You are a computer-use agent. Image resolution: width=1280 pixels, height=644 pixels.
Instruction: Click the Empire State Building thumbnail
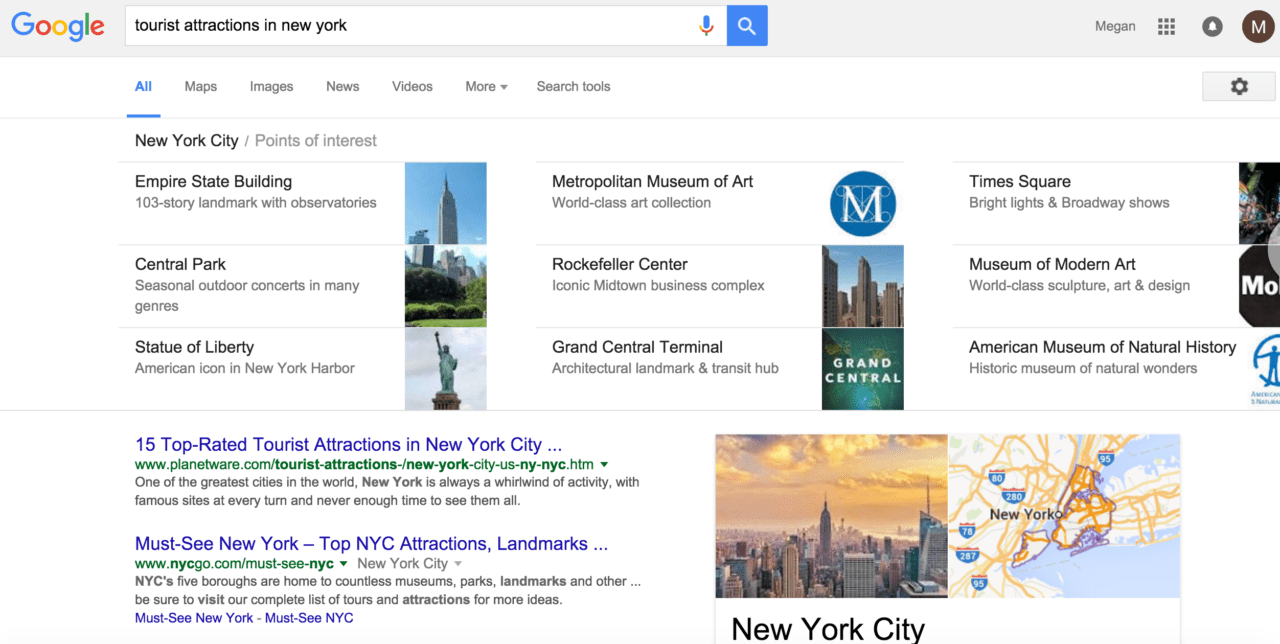coord(445,203)
